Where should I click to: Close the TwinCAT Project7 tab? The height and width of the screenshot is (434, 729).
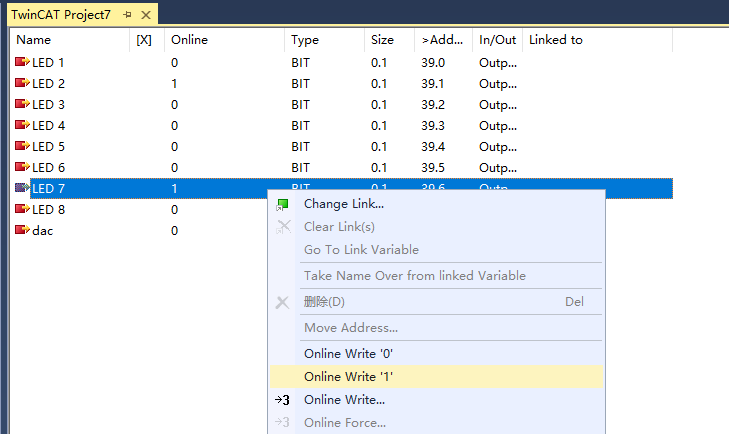tap(146, 15)
